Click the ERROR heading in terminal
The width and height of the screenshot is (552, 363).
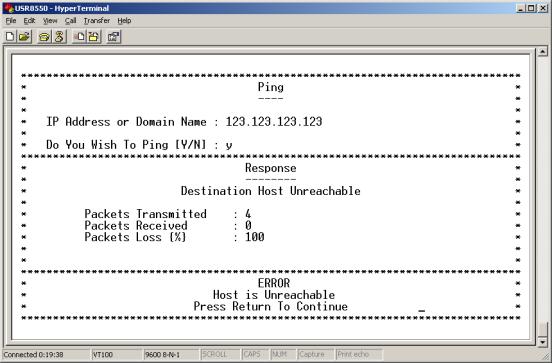[274, 283]
